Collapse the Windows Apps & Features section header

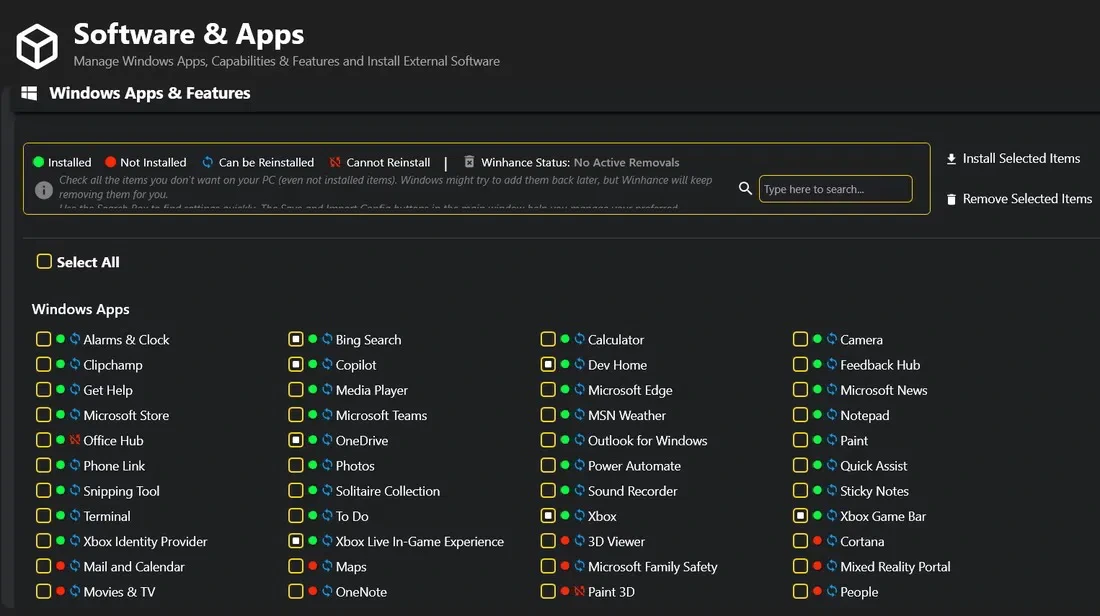[x=150, y=93]
